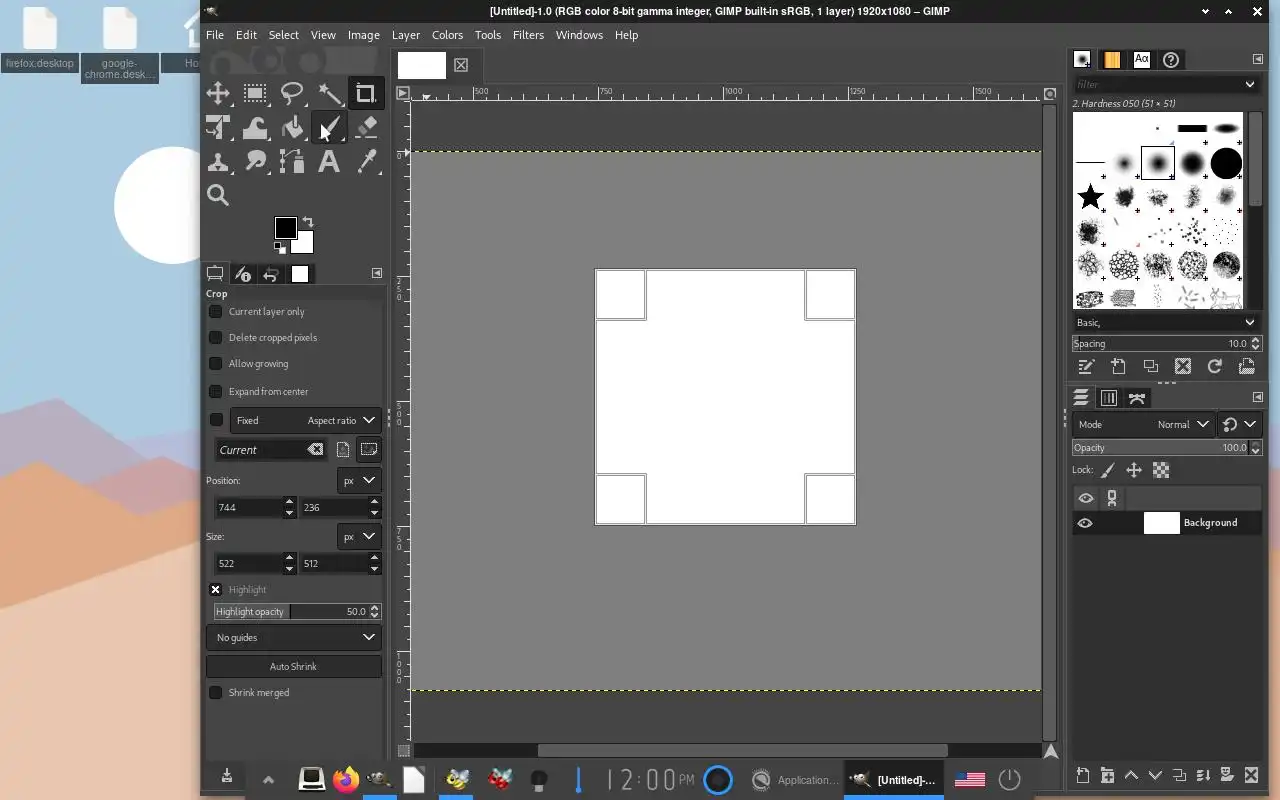This screenshot has width=1280, height=800.
Task: Create a new brush
Action: point(1118,367)
